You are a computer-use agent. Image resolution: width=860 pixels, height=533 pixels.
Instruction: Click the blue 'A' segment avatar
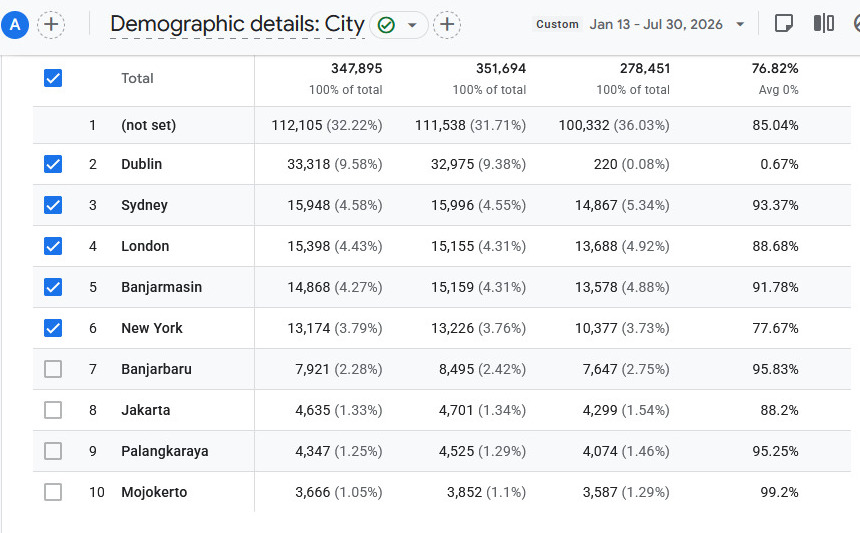coord(15,25)
